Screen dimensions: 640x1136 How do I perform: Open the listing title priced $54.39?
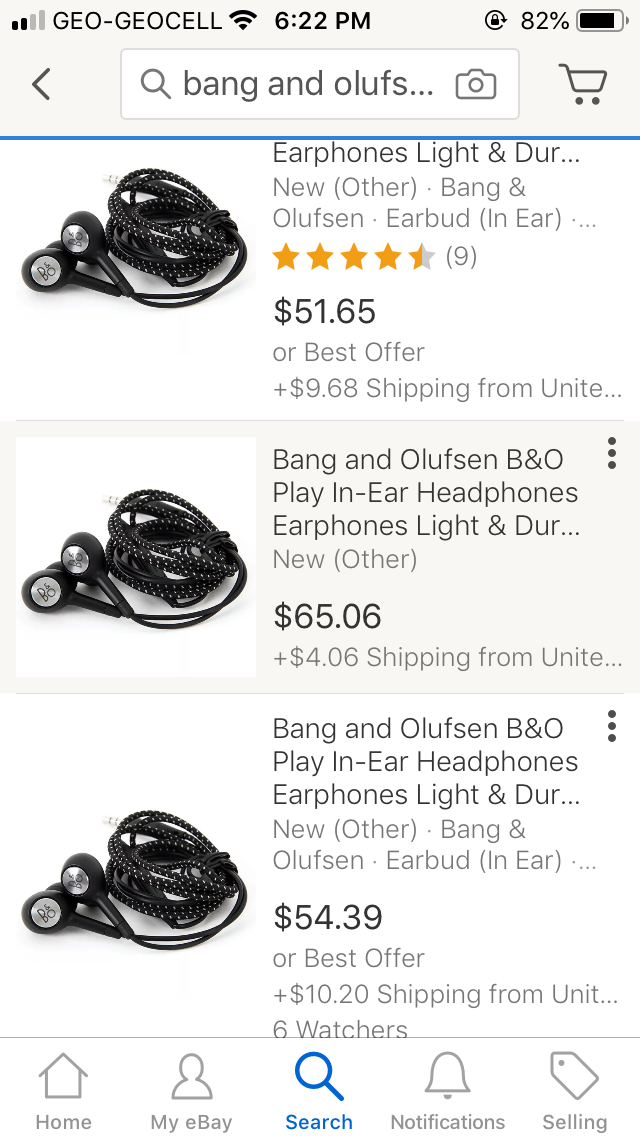click(x=426, y=761)
